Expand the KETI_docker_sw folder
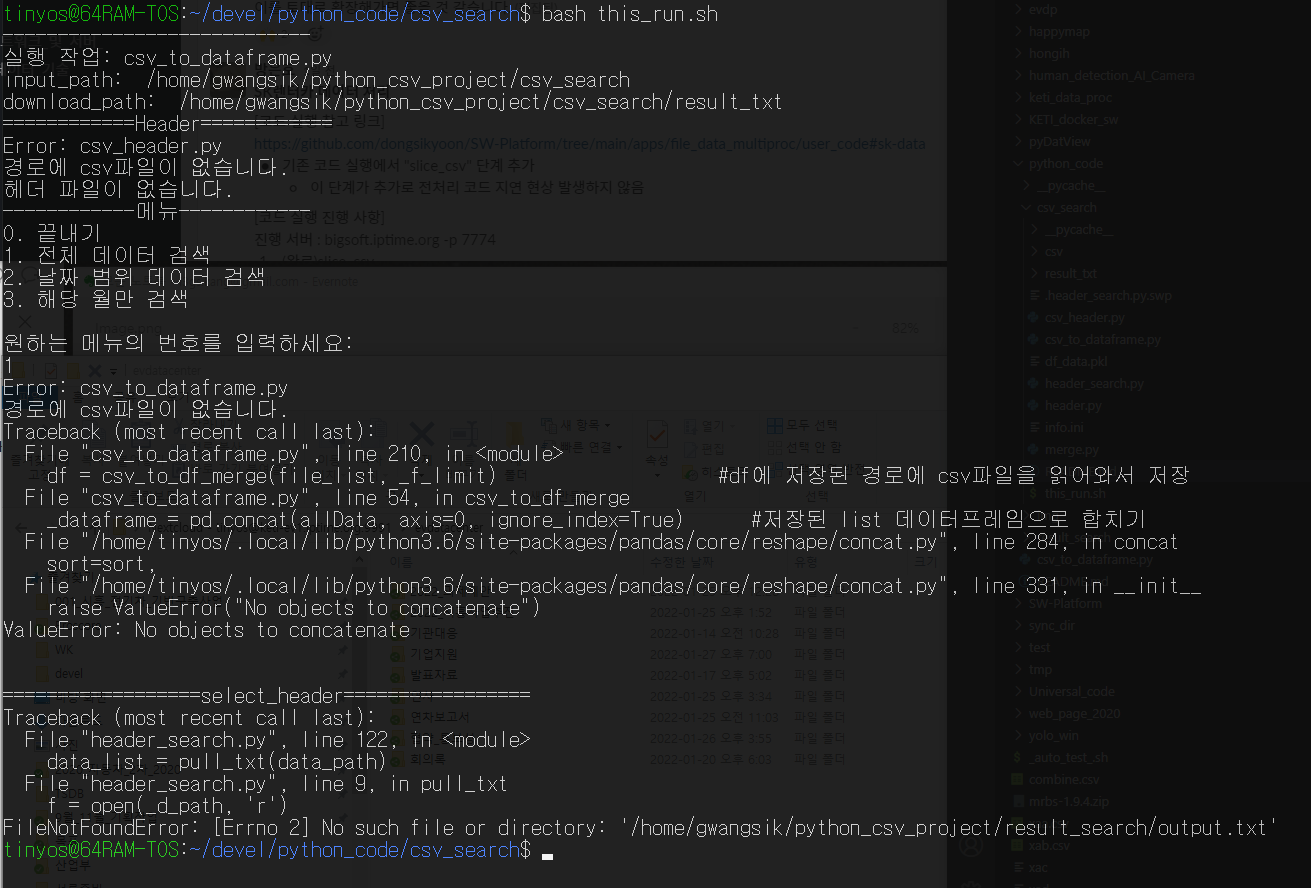 (x=1019, y=119)
